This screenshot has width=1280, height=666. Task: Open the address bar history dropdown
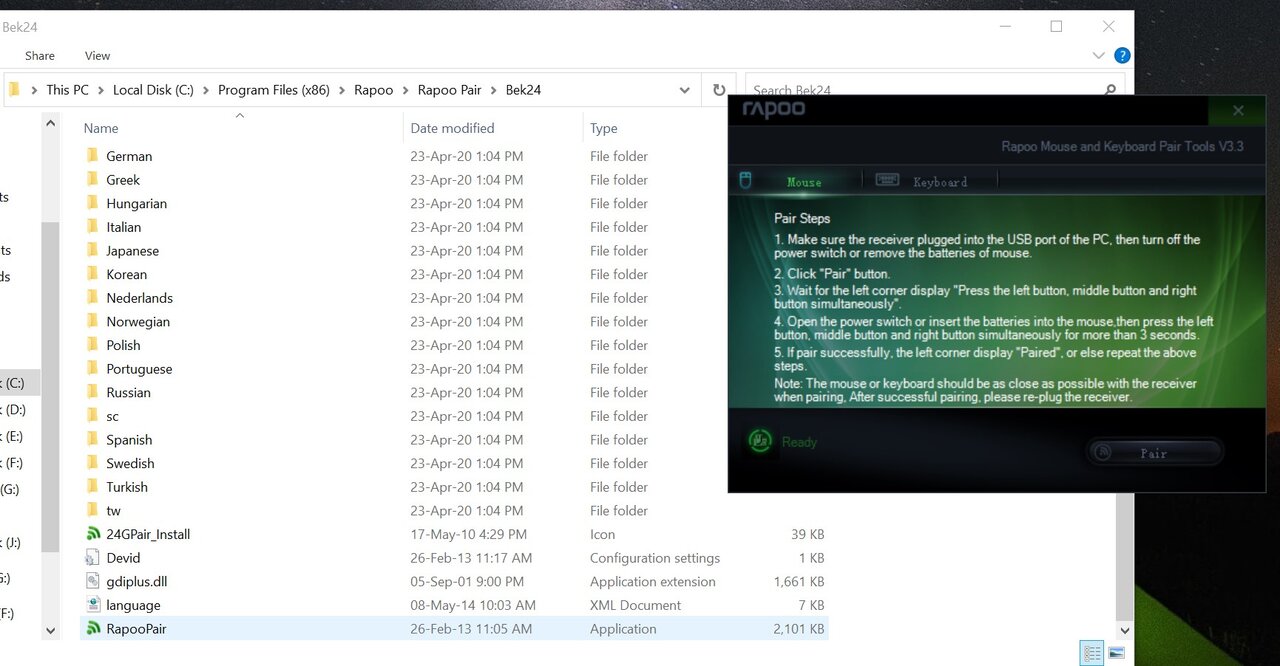click(x=684, y=90)
